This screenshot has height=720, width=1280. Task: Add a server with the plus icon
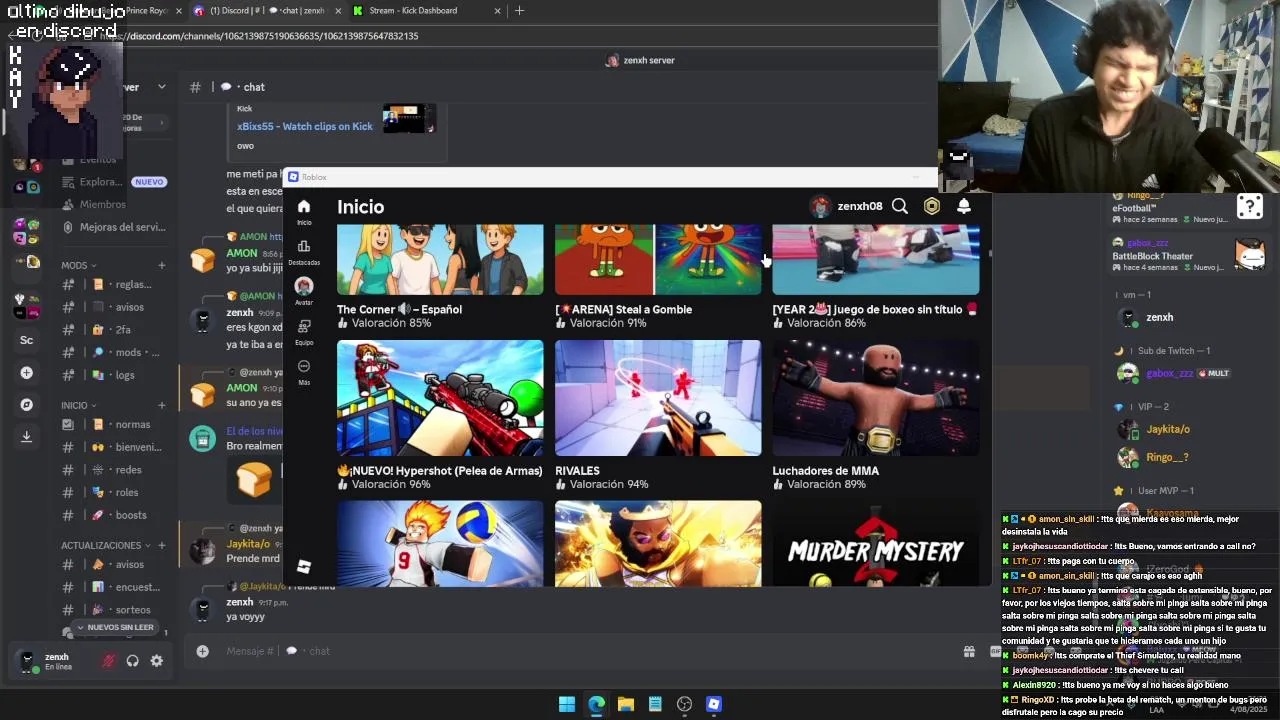pos(27,373)
